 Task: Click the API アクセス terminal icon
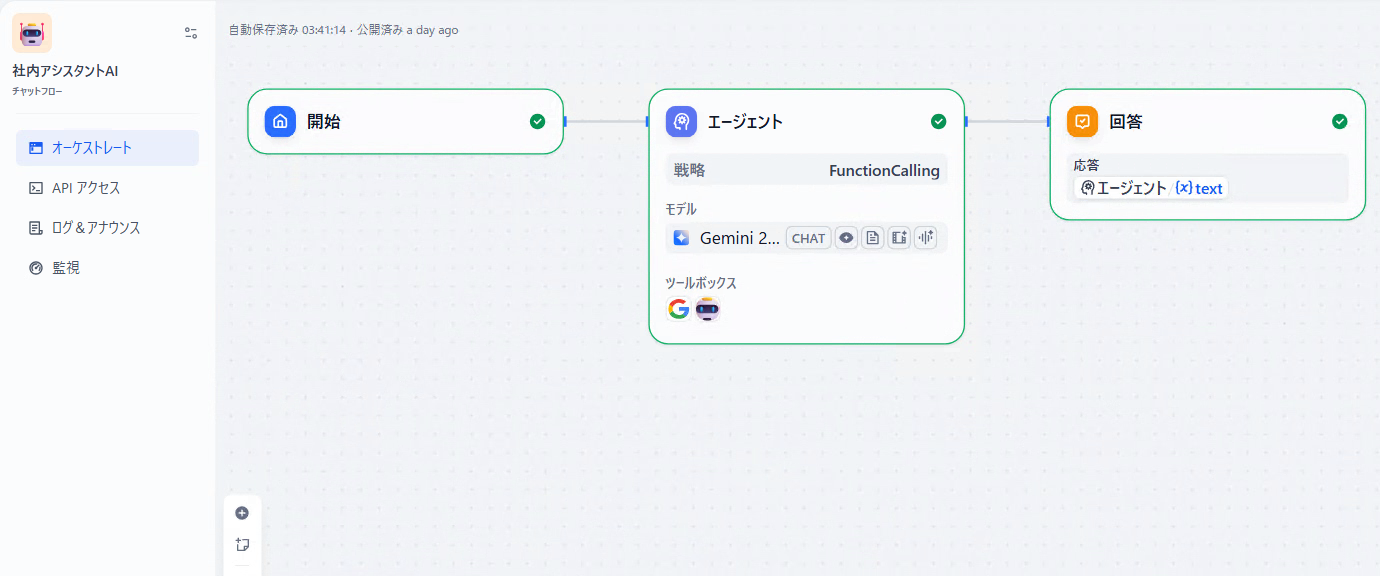click(x=36, y=188)
